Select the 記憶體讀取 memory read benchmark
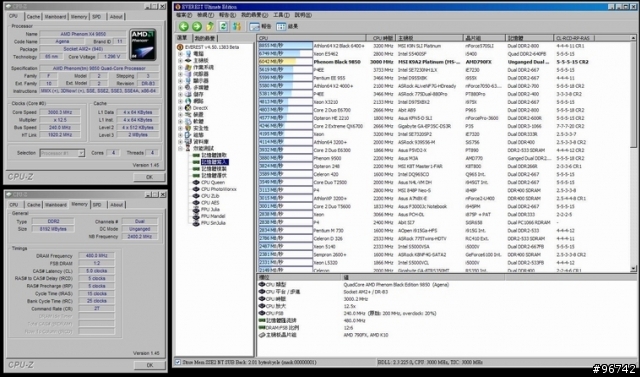This screenshot has height=377, width=640. coord(210,155)
